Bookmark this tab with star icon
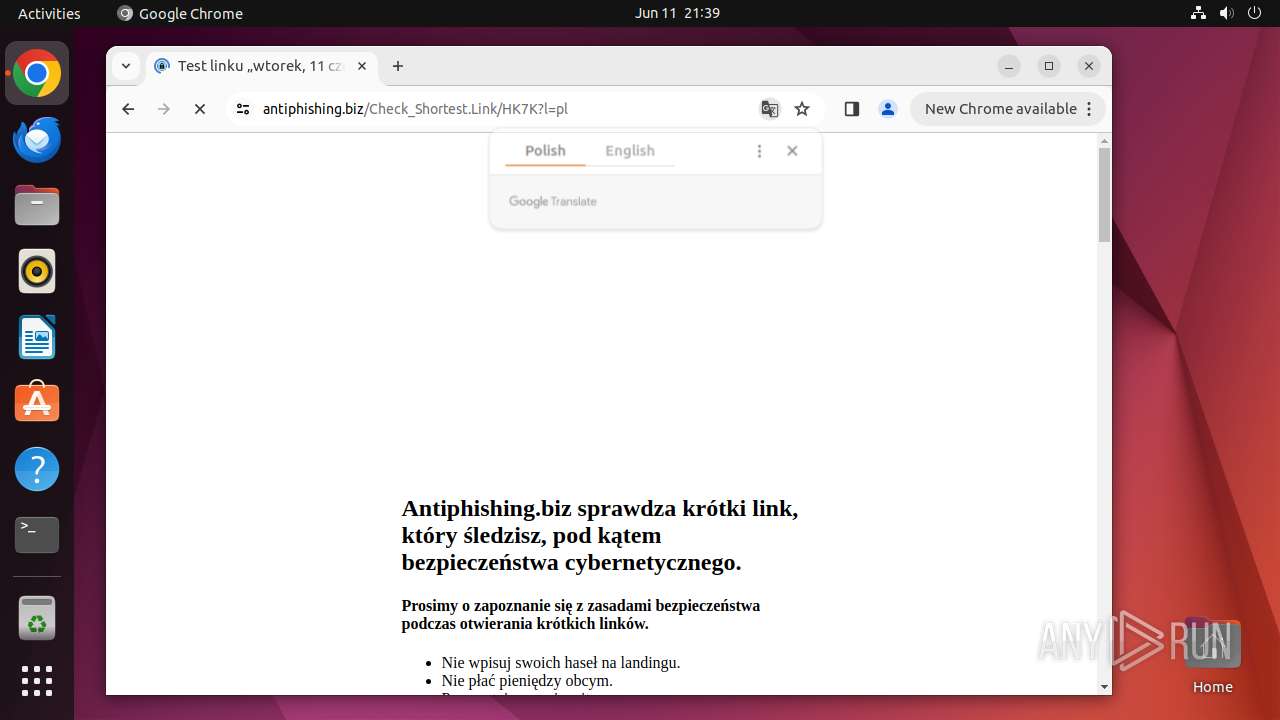 point(802,109)
